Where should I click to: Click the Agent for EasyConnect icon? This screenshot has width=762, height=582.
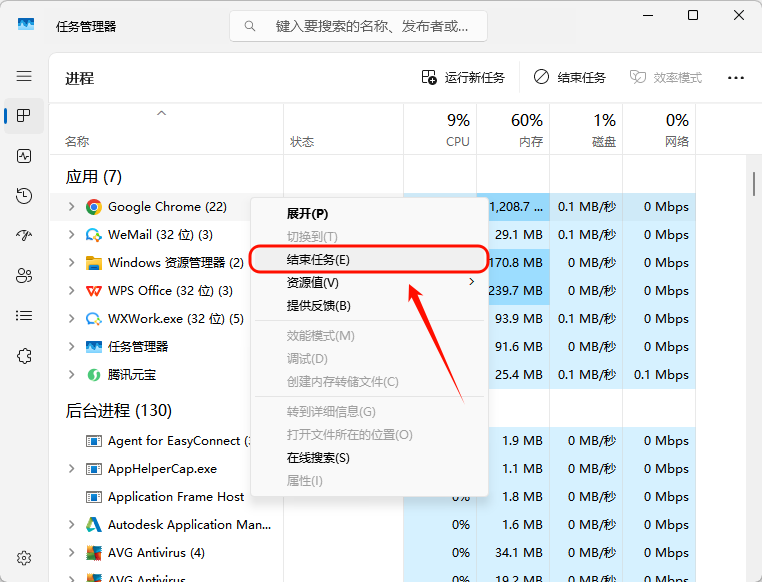[94, 441]
